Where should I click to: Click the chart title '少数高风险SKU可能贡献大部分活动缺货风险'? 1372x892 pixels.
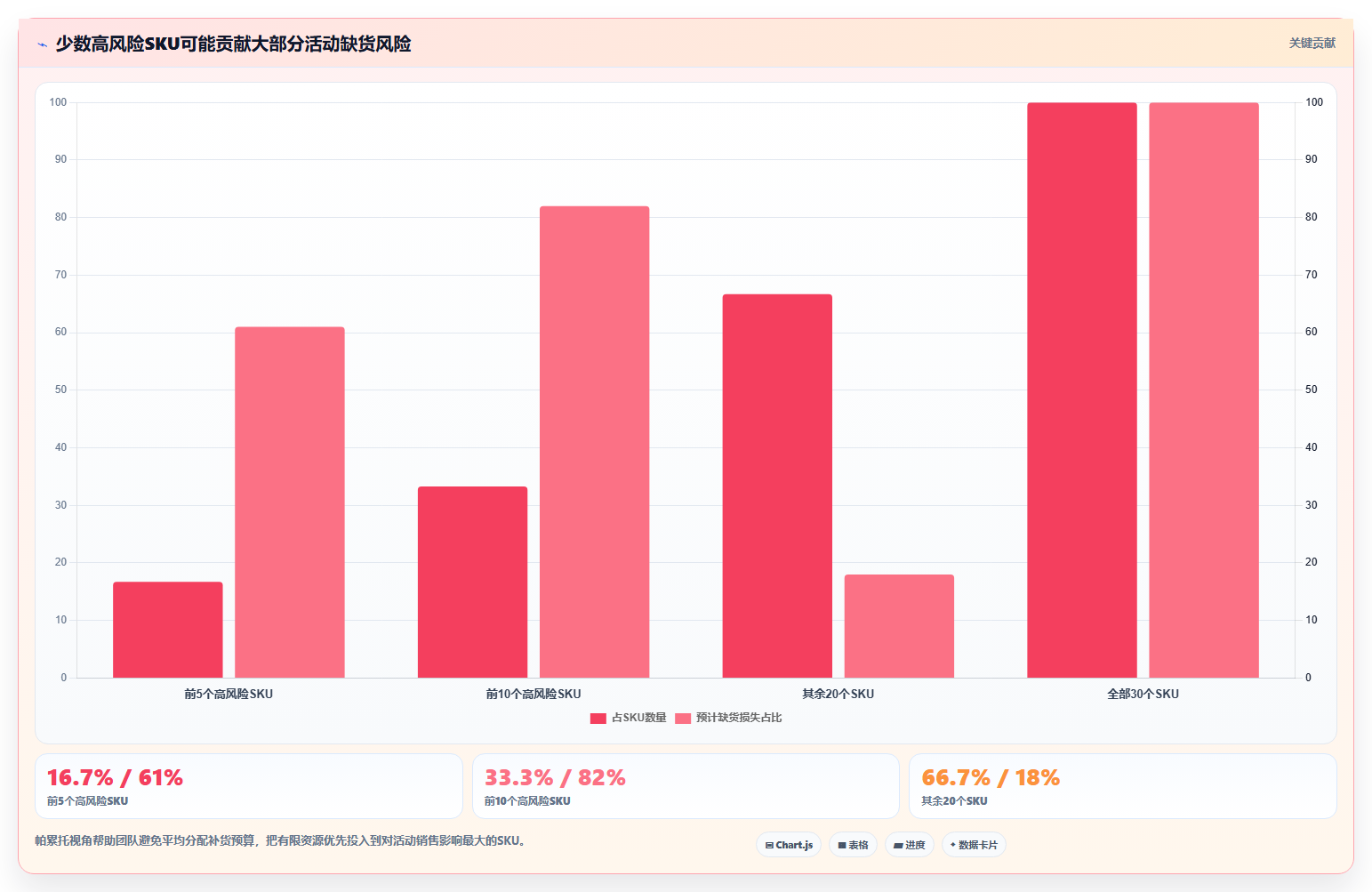pyautogui.click(x=233, y=44)
